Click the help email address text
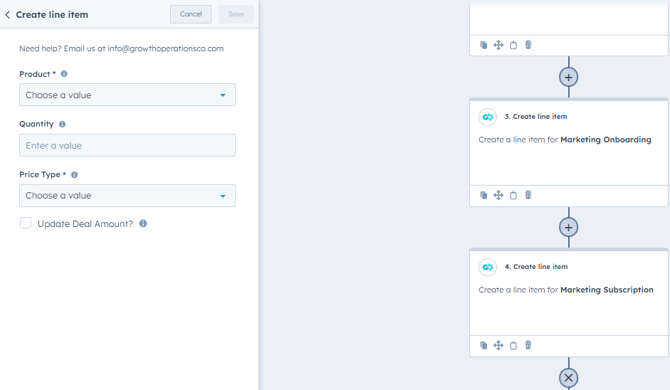Image resolution: width=670 pixels, height=390 pixels. (165, 48)
